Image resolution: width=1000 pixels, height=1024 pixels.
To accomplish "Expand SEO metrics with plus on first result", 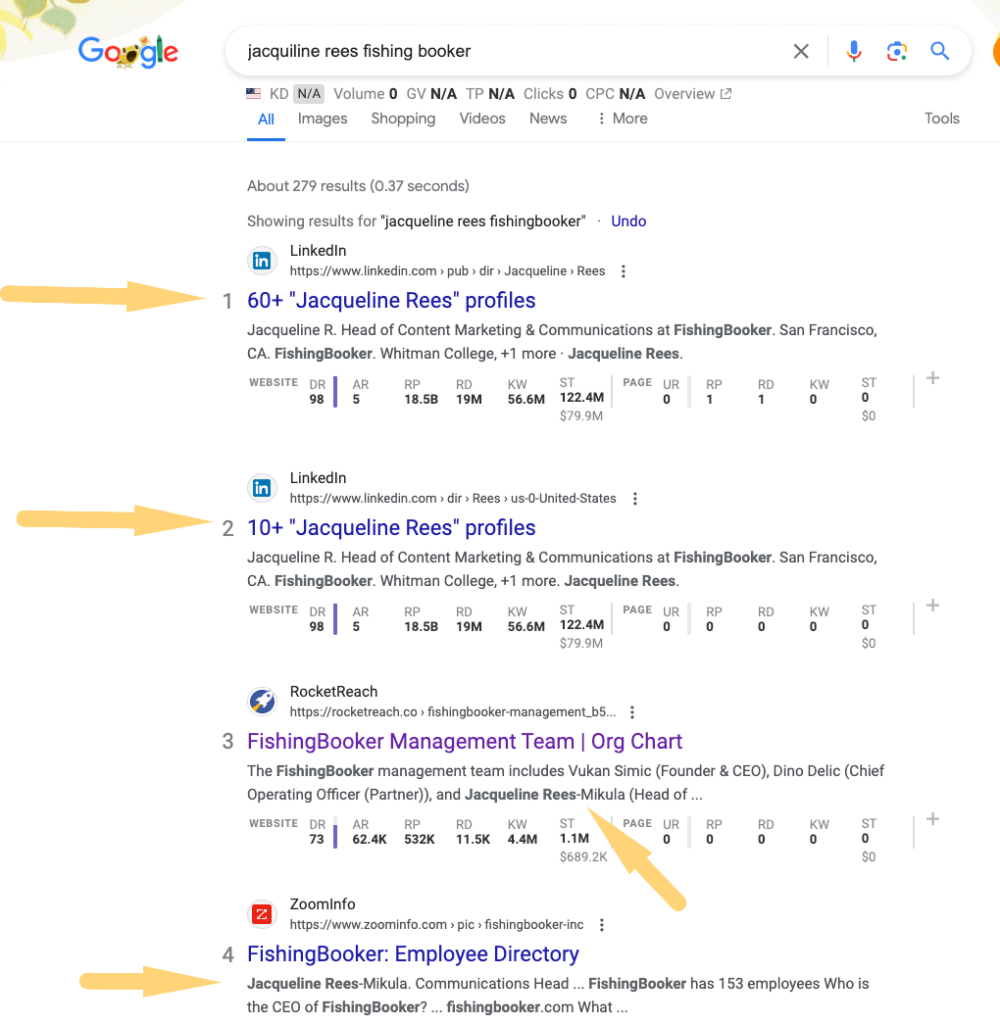I will click(932, 378).
